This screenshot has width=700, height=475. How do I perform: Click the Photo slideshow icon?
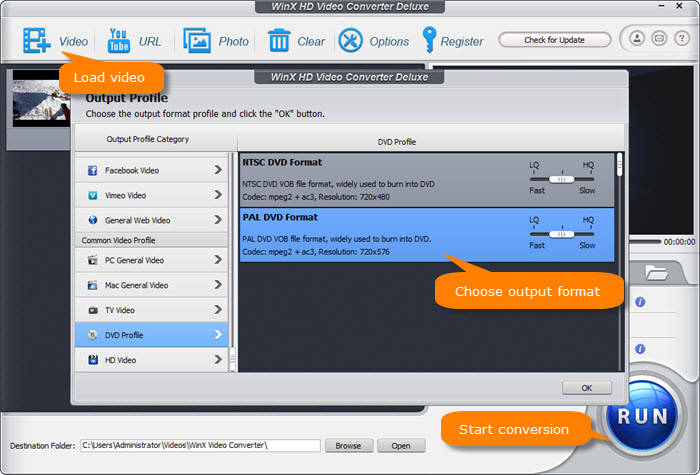pos(197,41)
